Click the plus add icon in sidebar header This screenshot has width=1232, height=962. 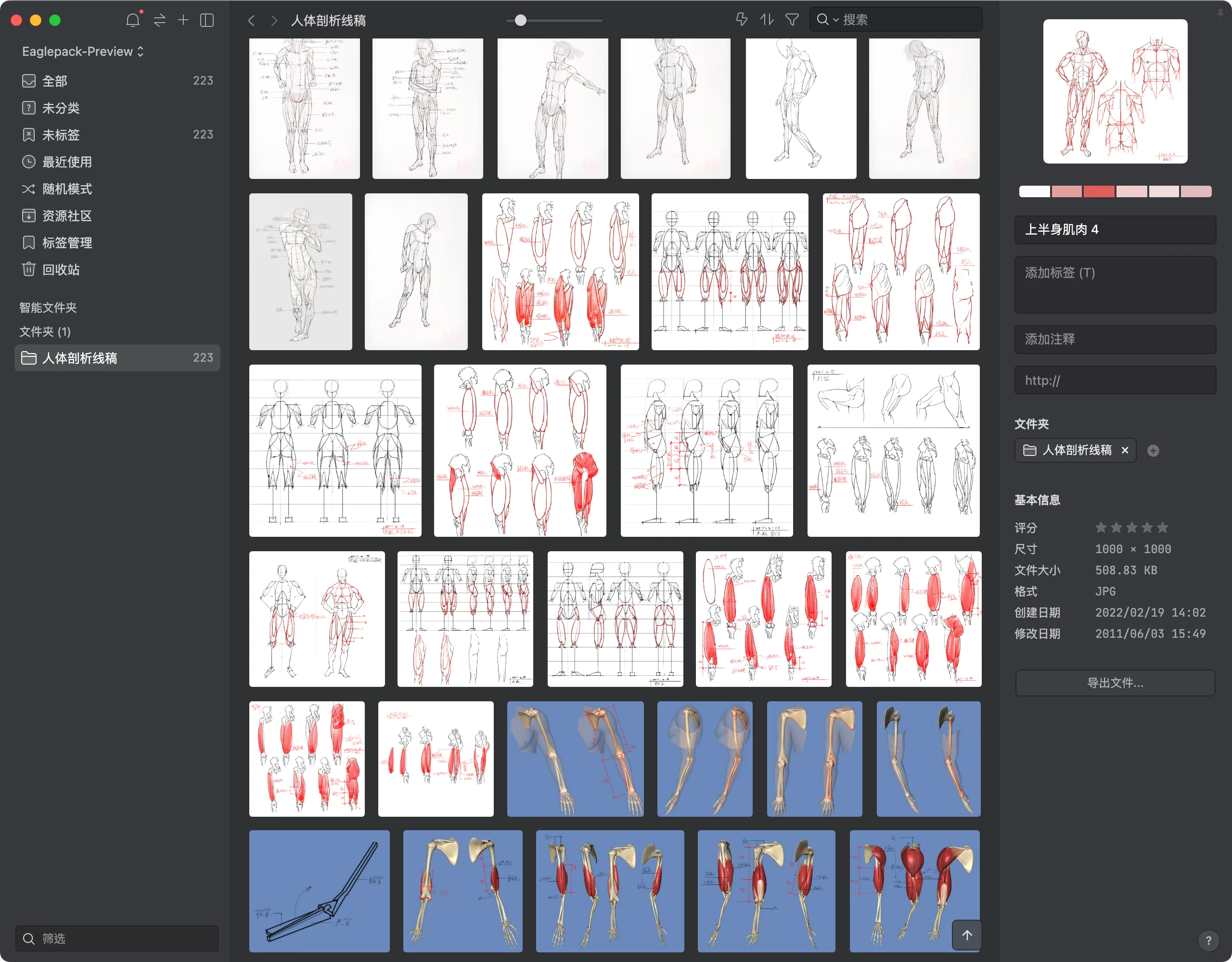click(x=183, y=20)
